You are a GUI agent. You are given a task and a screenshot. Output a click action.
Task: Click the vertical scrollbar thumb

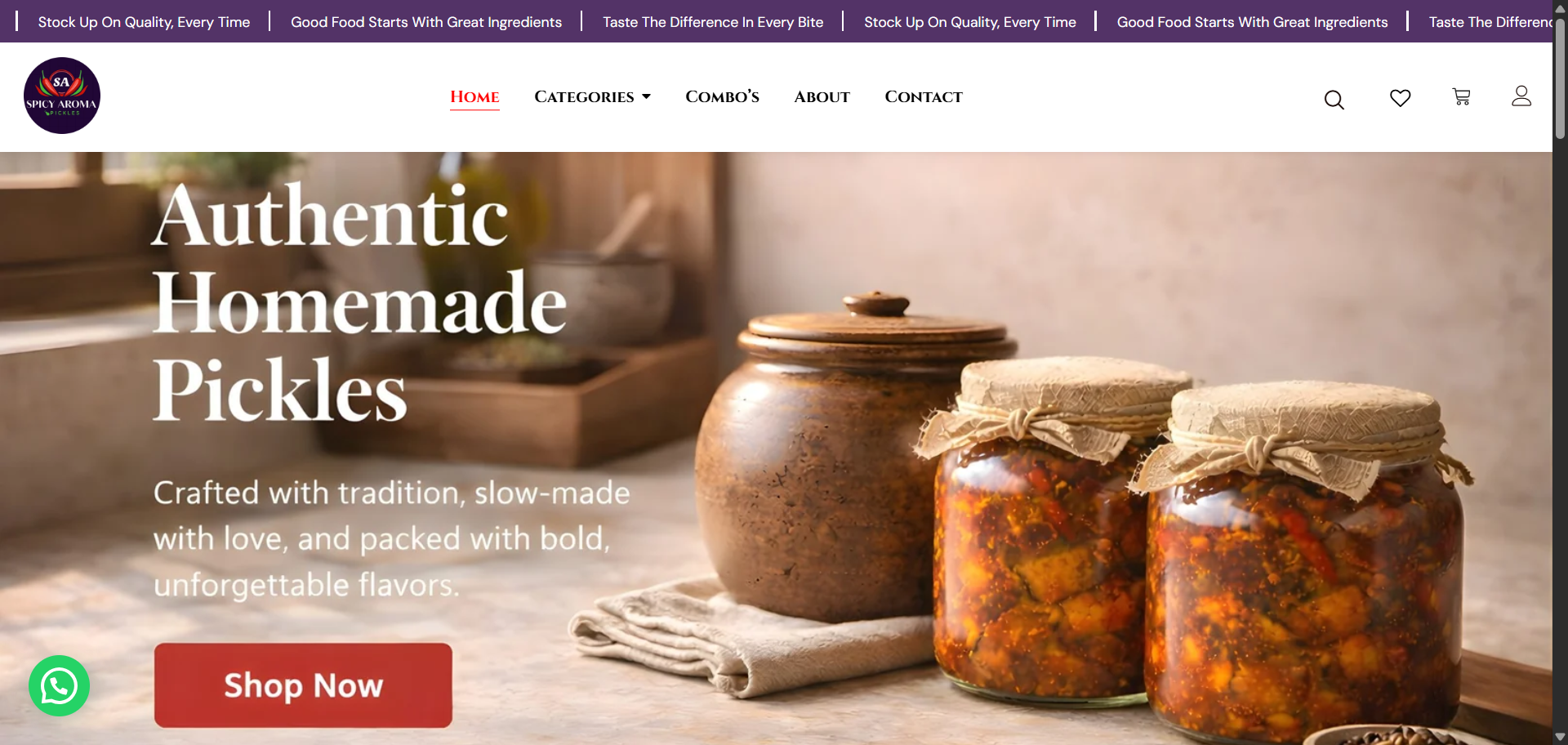pyautogui.click(x=1560, y=78)
